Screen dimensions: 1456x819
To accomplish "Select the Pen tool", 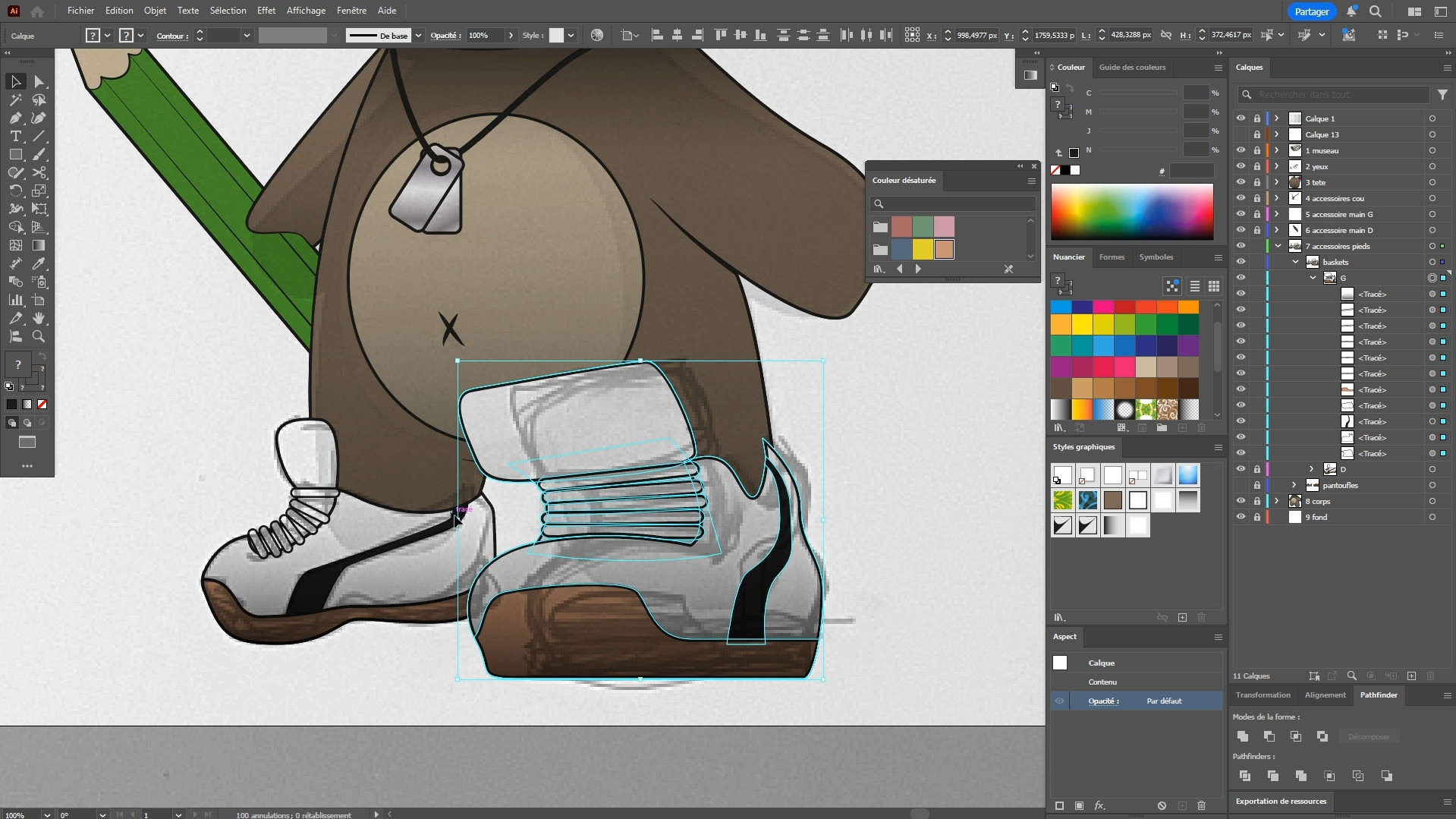I will click(15, 118).
